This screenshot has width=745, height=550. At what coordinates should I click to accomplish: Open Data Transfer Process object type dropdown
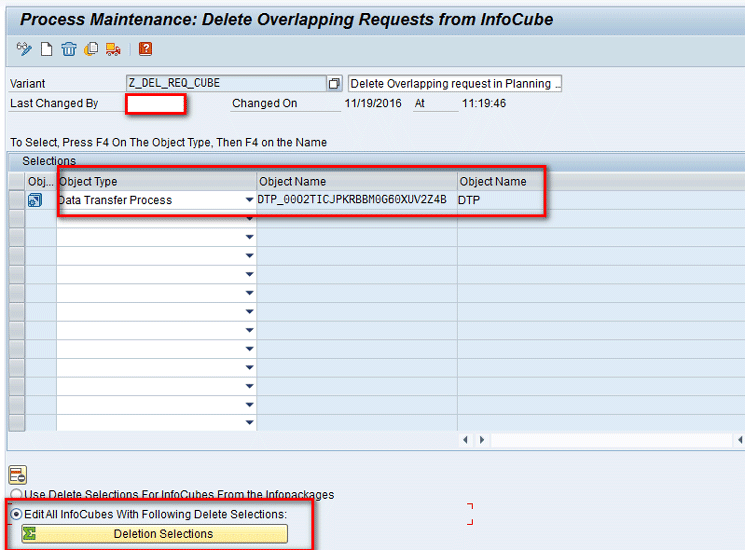249,200
